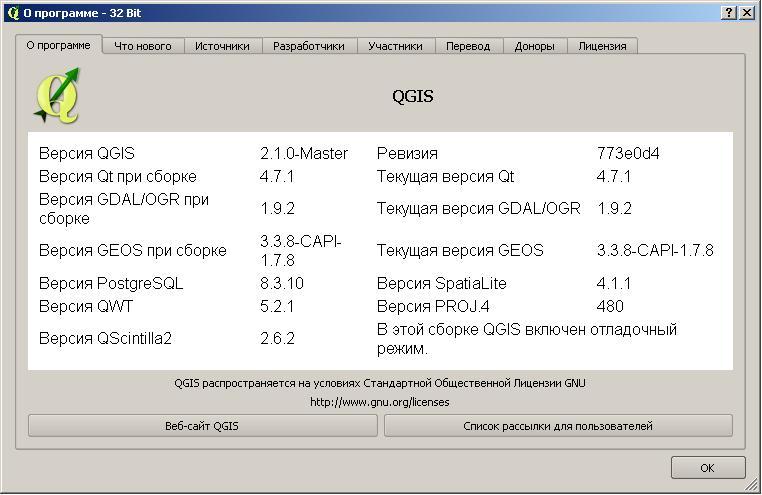The height and width of the screenshot is (495, 762).
Task: Confirm with the OK button
Action: click(x=708, y=468)
